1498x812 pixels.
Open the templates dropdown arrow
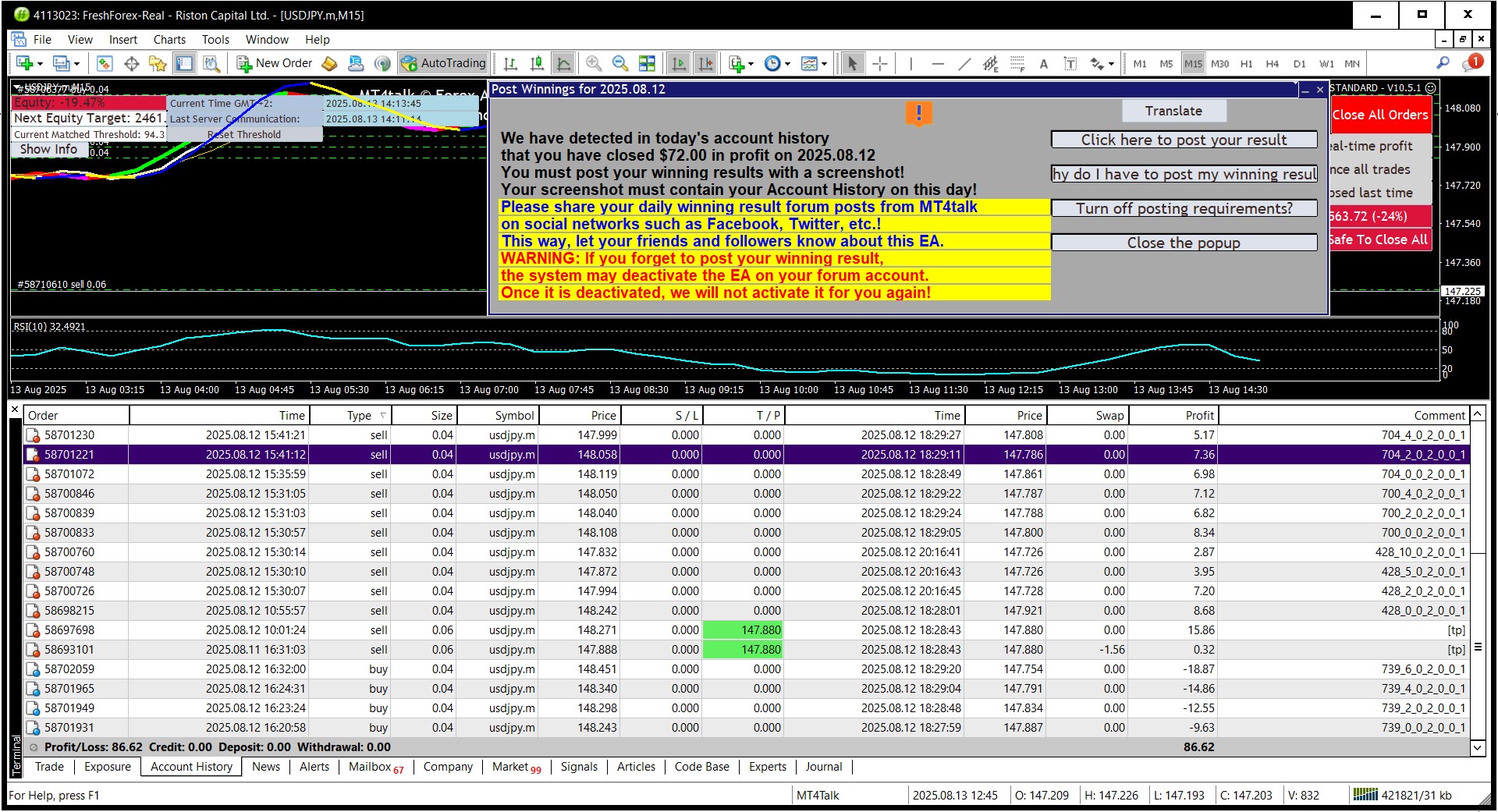coord(825,64)
